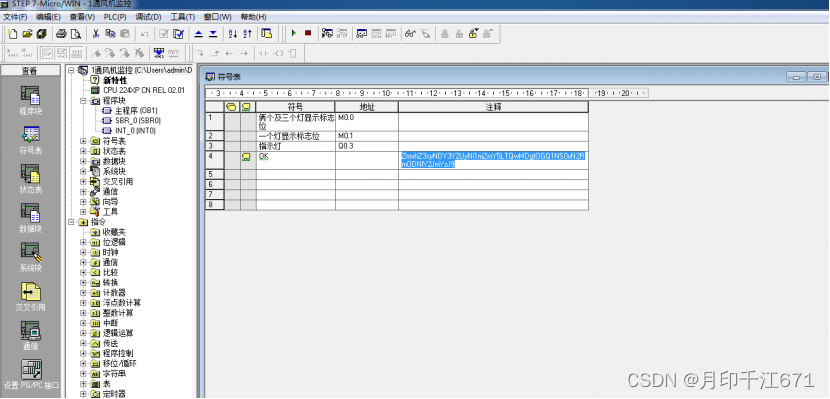Click the 查看 header button in the sidebar
The image size is (830, 399).
pyautogui.click(x=30, y=71)
